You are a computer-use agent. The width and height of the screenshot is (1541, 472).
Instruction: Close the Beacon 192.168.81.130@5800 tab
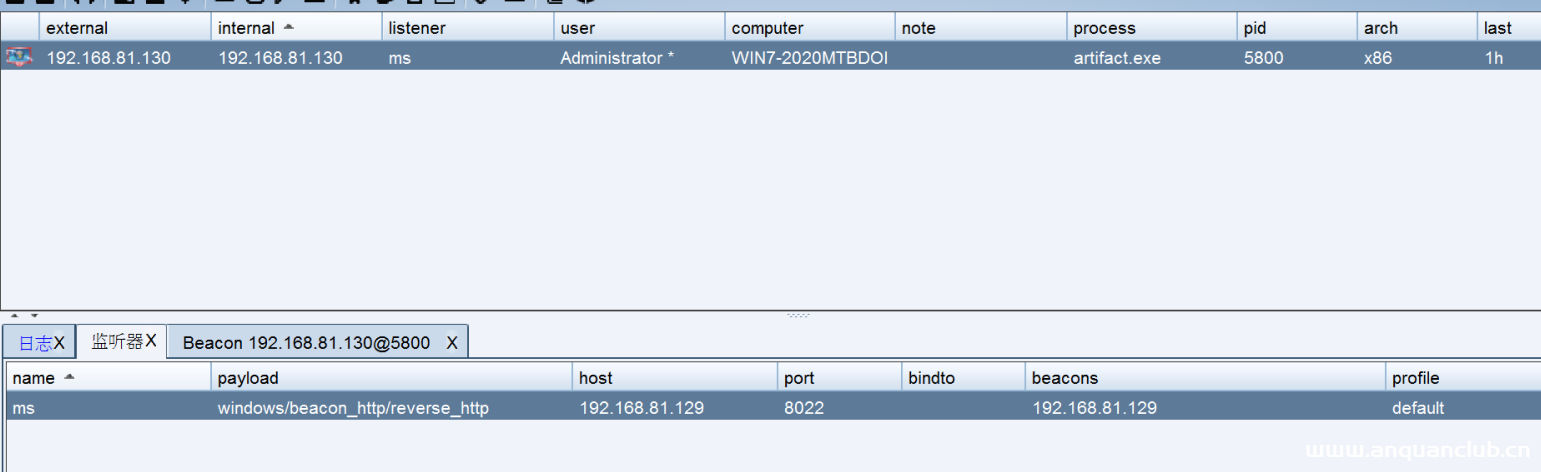[452, 343]
